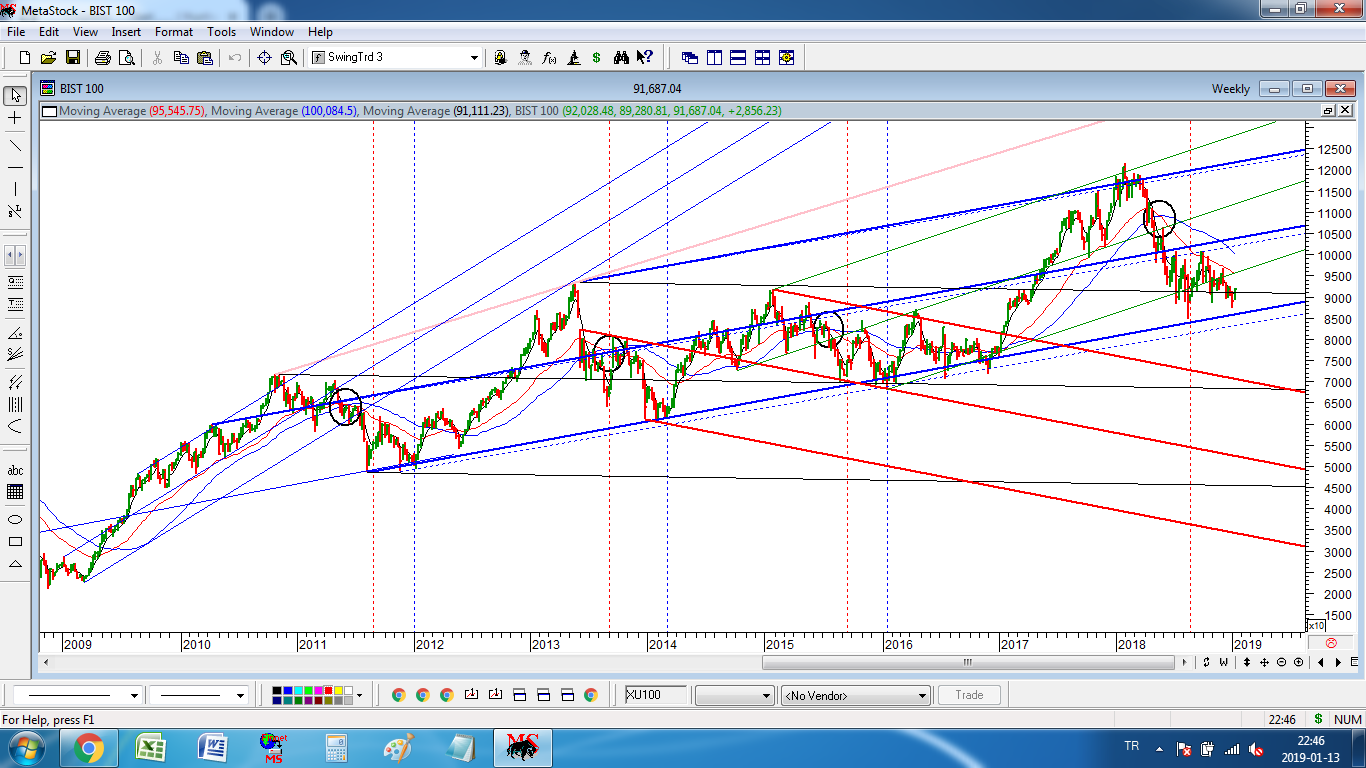
Task: Open the System Tester dollar icon
Action: click(x=597, y=58)
